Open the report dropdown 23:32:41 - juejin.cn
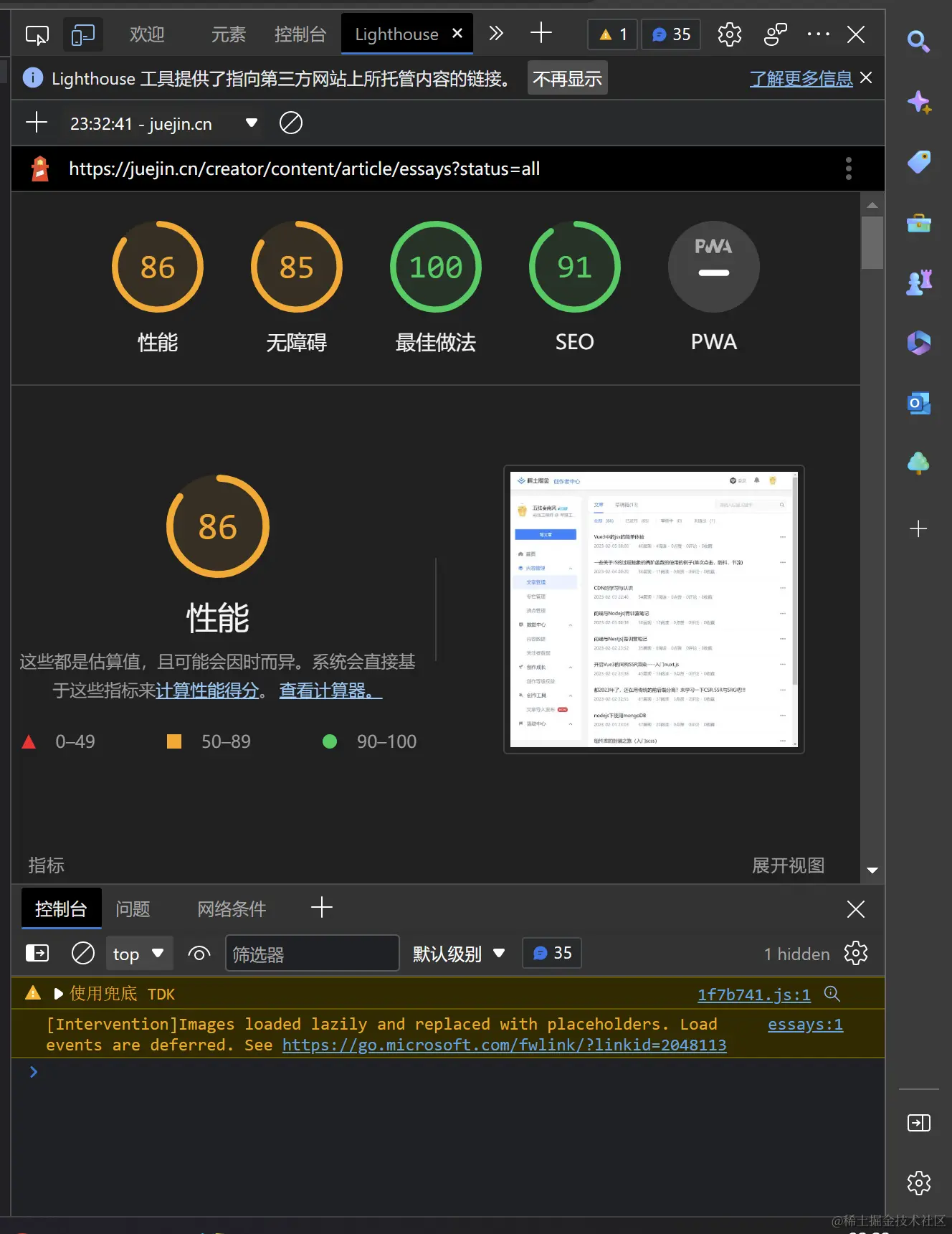This screenshot has width=952, height=1234. point(163,123)
